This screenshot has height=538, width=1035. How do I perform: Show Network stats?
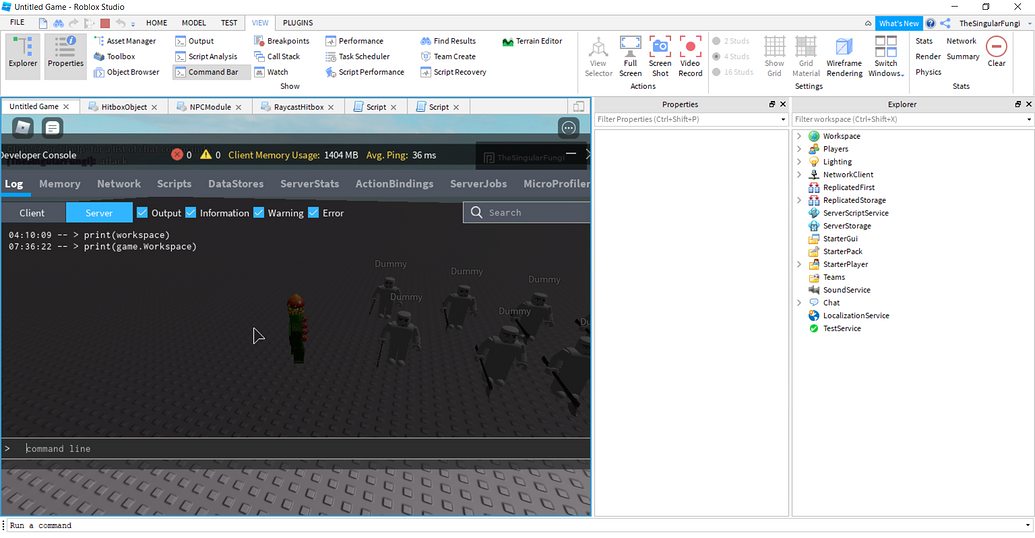(961, 41)
